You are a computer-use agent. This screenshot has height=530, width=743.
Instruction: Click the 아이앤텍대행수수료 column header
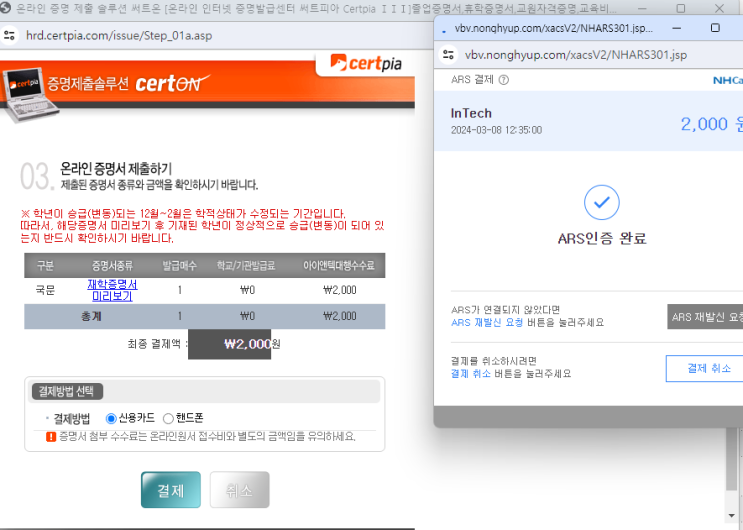click(339, 265)
